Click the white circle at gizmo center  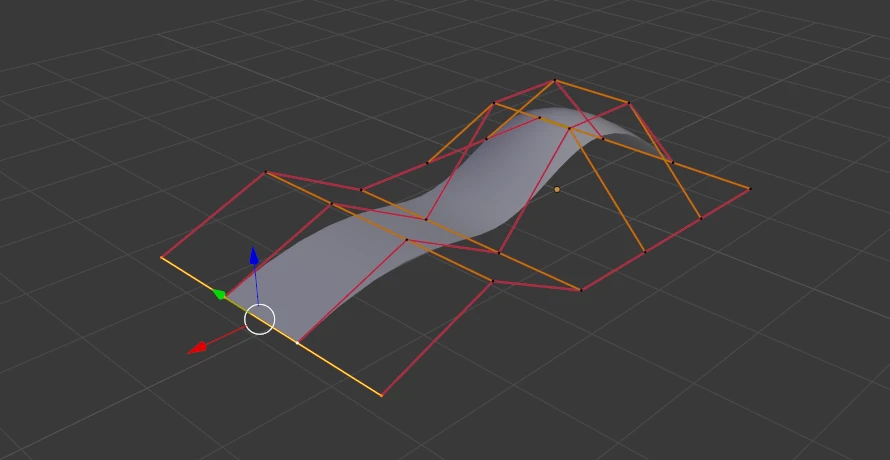click(x=259, y=319)
